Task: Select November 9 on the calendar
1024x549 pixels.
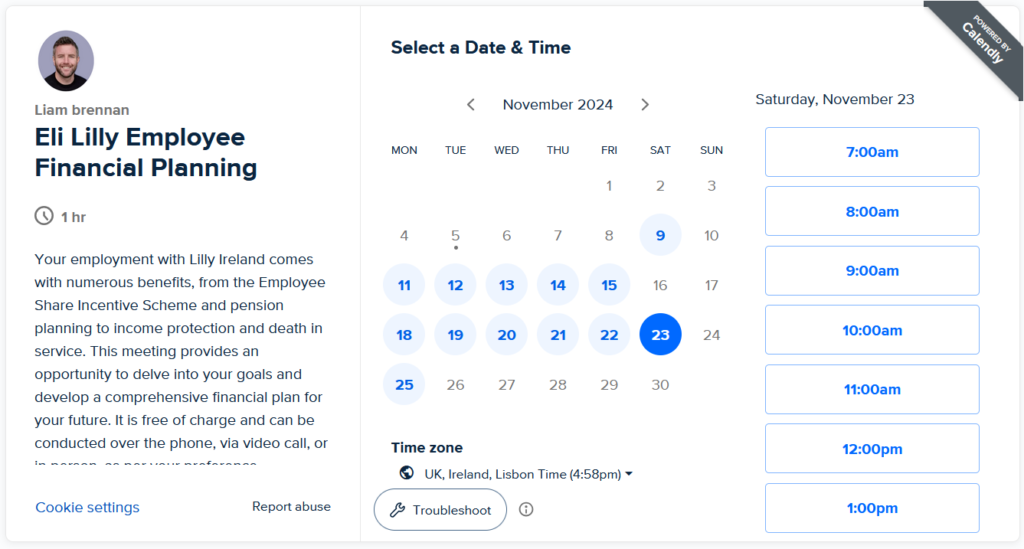Action: [660, 236]
